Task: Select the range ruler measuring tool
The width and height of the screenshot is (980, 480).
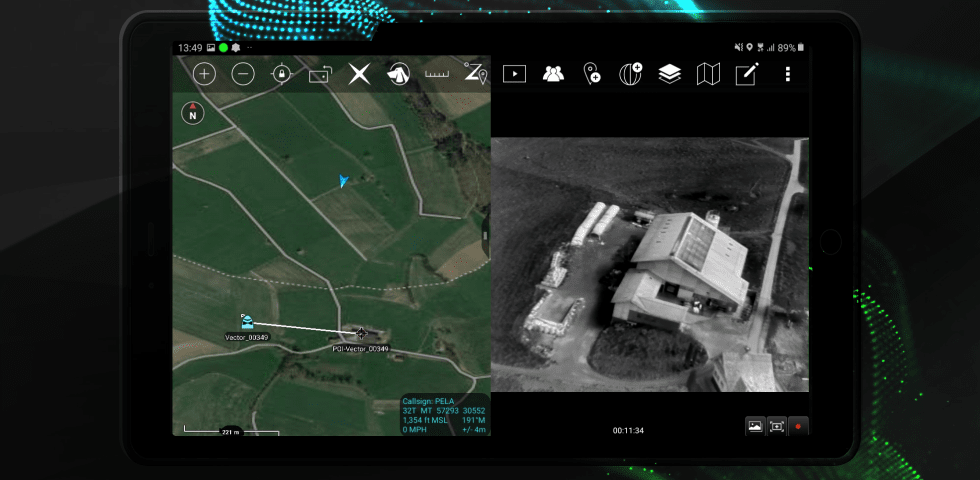Action: pos(437,74)
